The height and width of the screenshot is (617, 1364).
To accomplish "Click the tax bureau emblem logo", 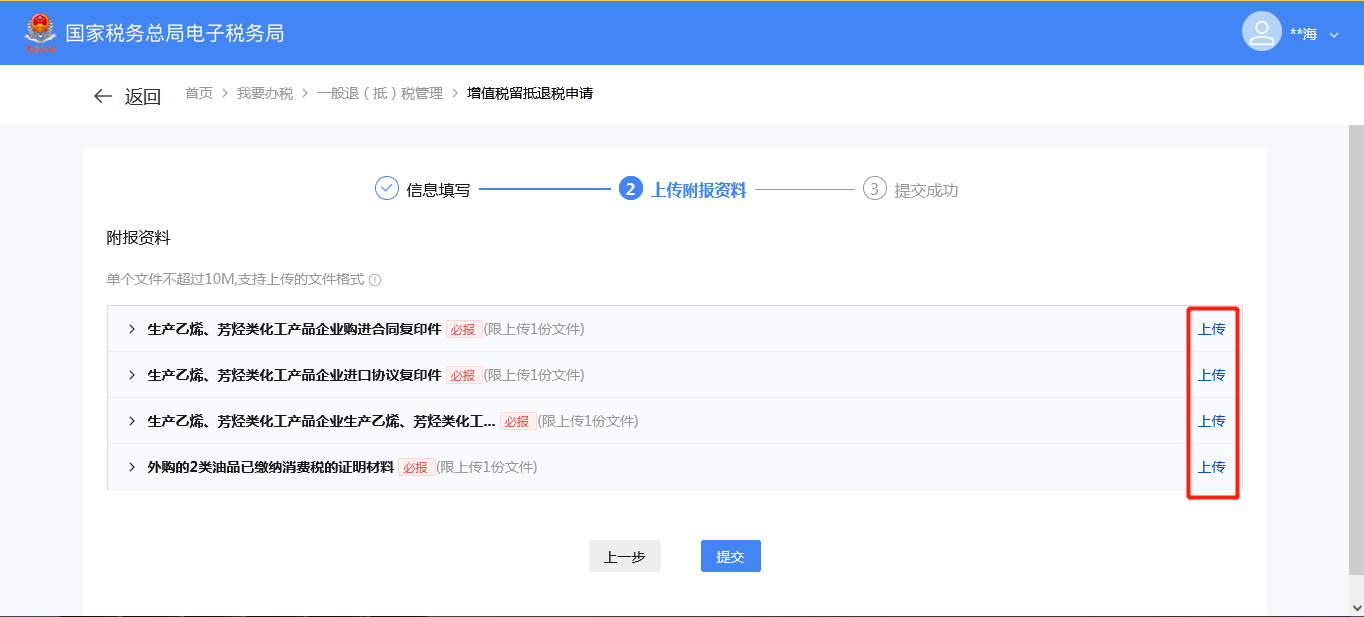I will [x=41, y=32].
